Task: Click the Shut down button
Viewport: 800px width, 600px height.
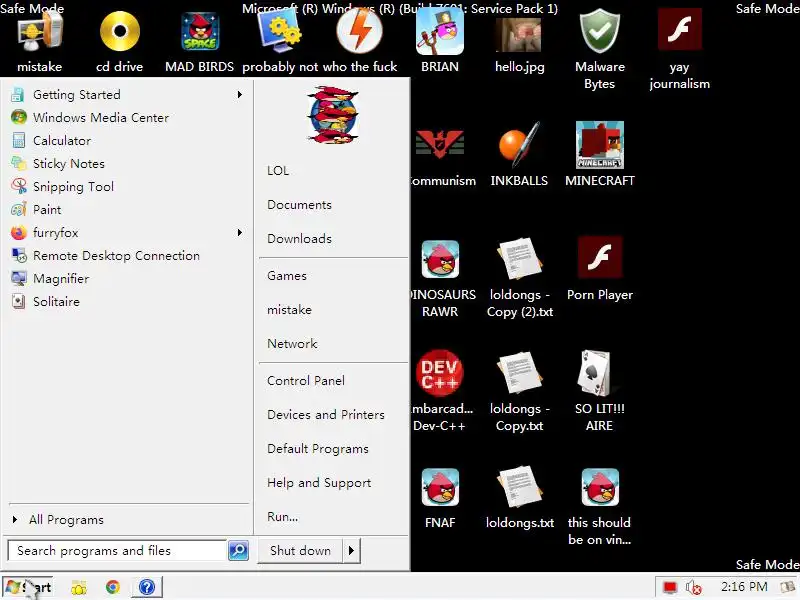Action: (301, 551)
